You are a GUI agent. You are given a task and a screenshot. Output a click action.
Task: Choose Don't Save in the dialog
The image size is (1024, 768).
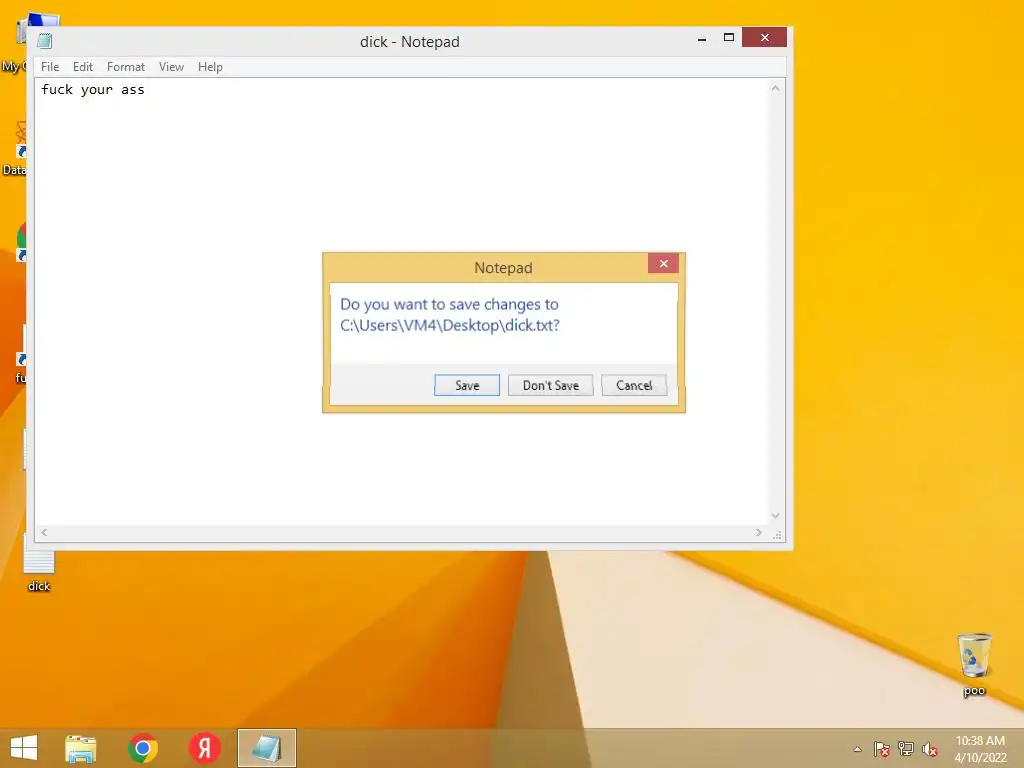point(551,385)
